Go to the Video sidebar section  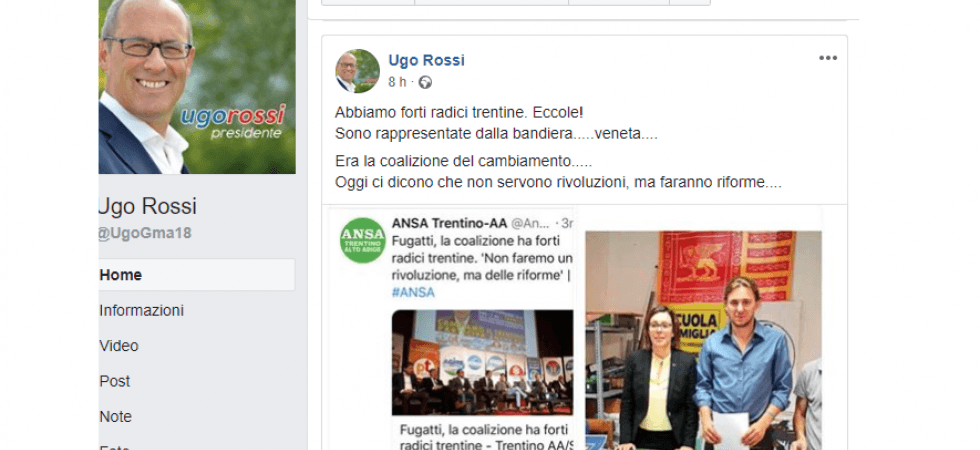click(119, 346)
